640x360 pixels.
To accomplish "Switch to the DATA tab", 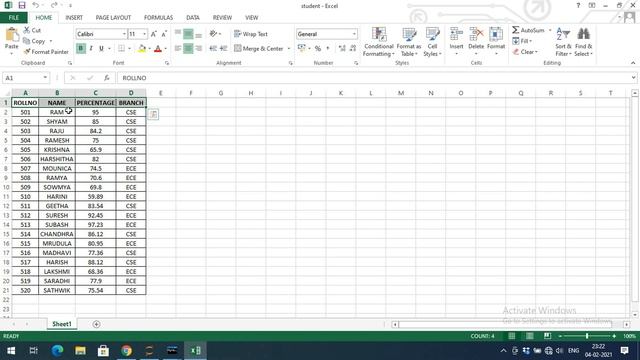I will (x=193, y=18).
